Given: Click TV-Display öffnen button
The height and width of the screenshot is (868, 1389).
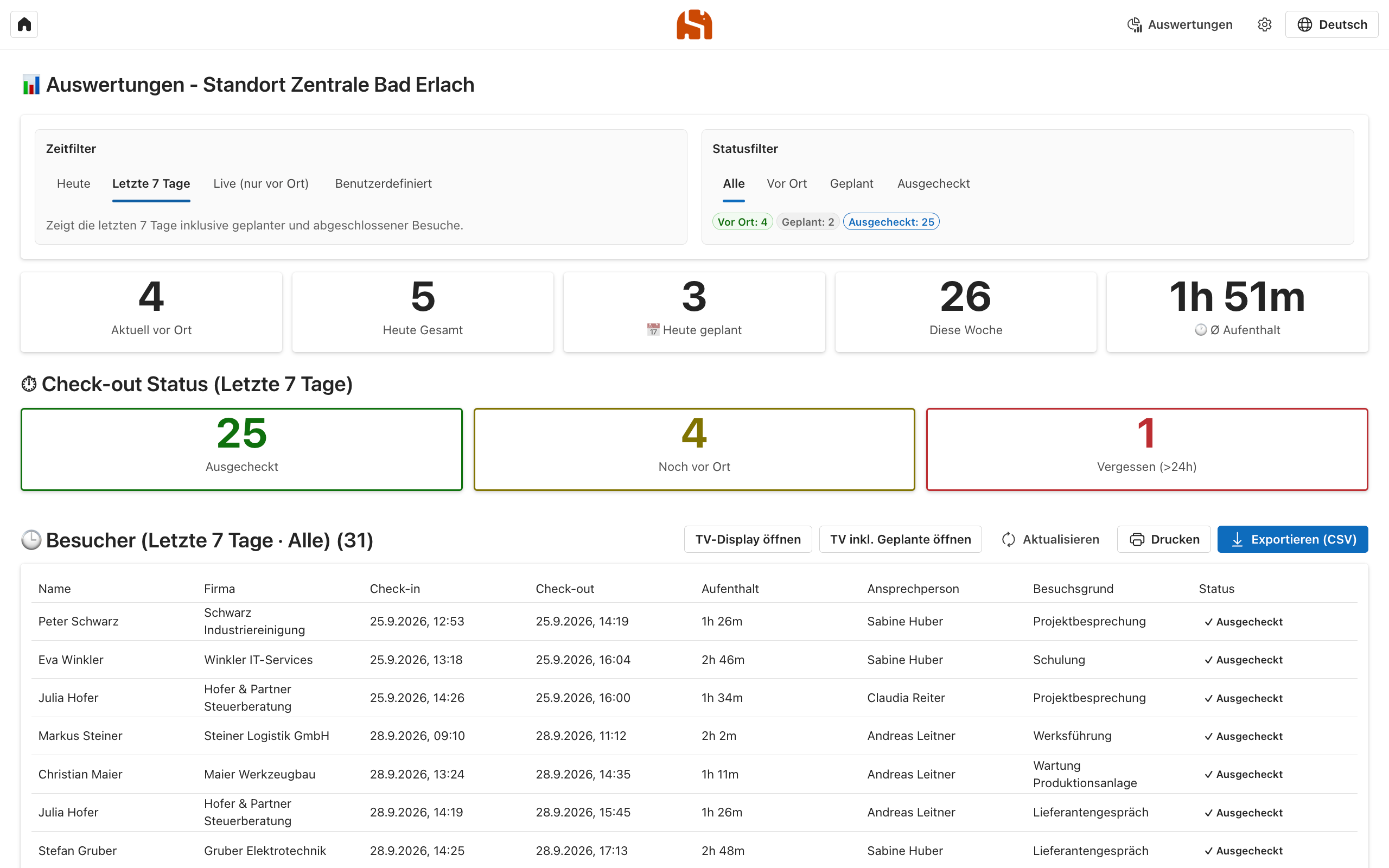Looking at the screenshot, I should pyautogui.click(x=748, y=539).
